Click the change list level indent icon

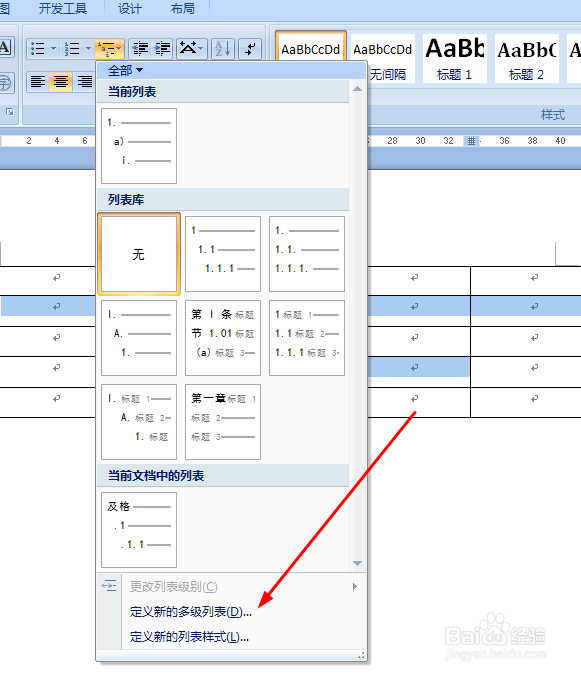[109, 586]
